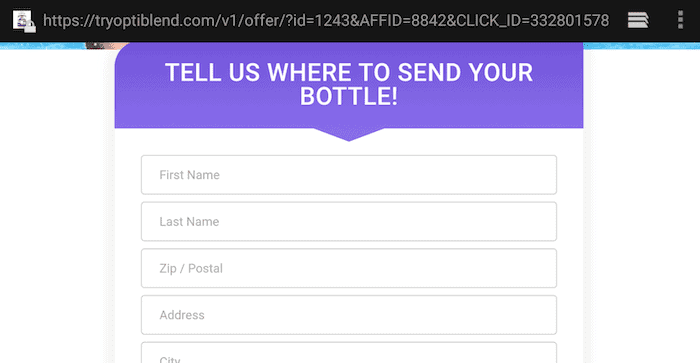700x363 pixels.
Task: Tap the Zip / Postal placeholder label
Action: tap(191, 268)
